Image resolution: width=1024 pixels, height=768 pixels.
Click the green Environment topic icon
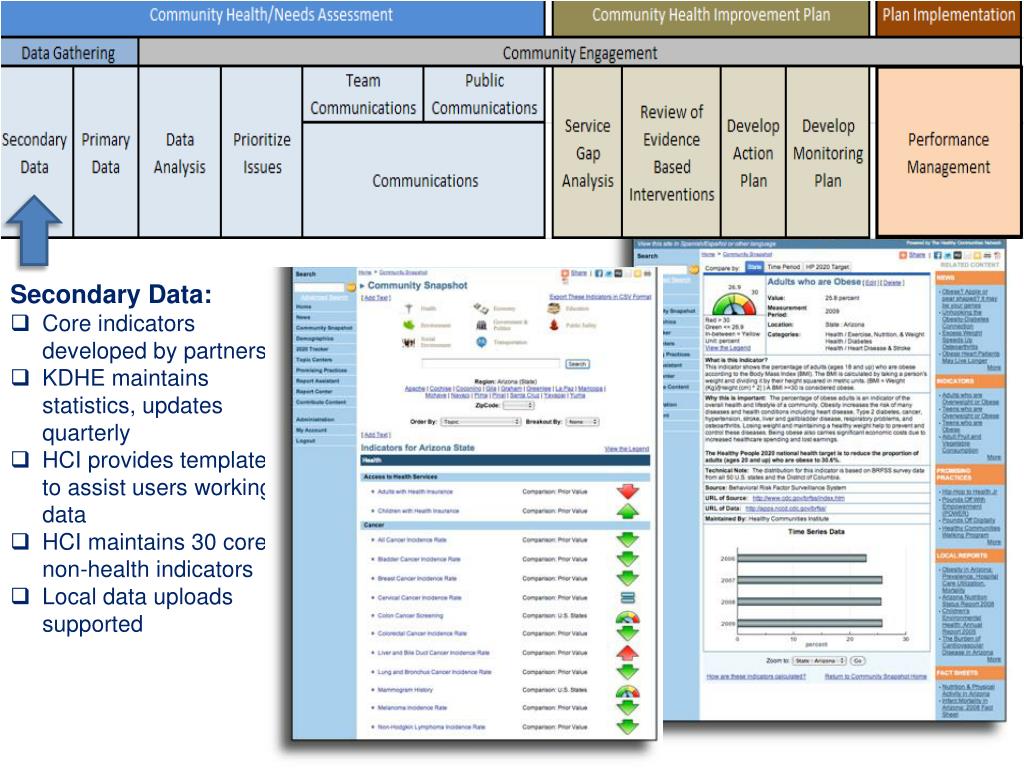tap(409, 325)
